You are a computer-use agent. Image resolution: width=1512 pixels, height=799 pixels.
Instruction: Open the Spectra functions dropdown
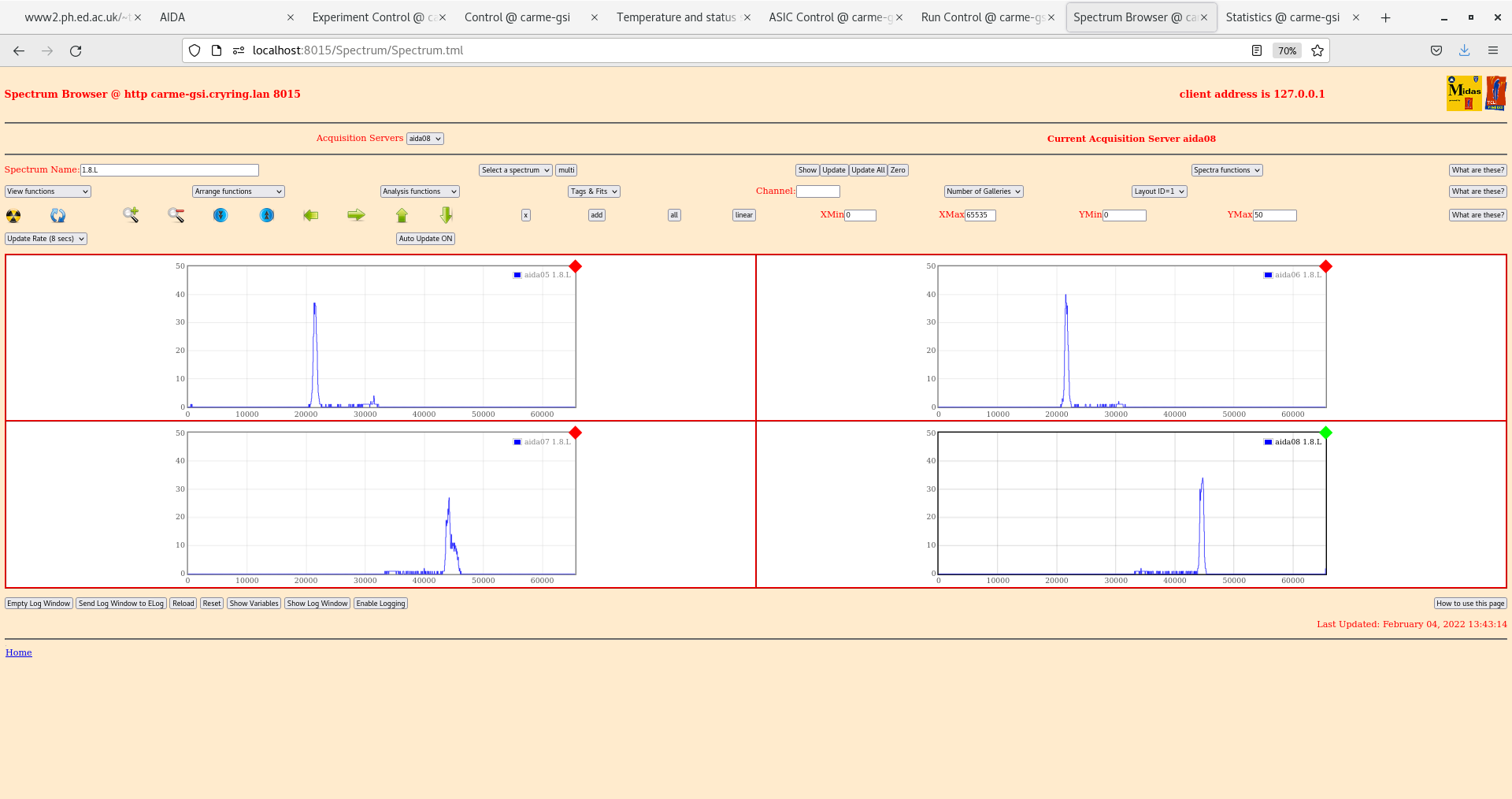pos(1227,170)
